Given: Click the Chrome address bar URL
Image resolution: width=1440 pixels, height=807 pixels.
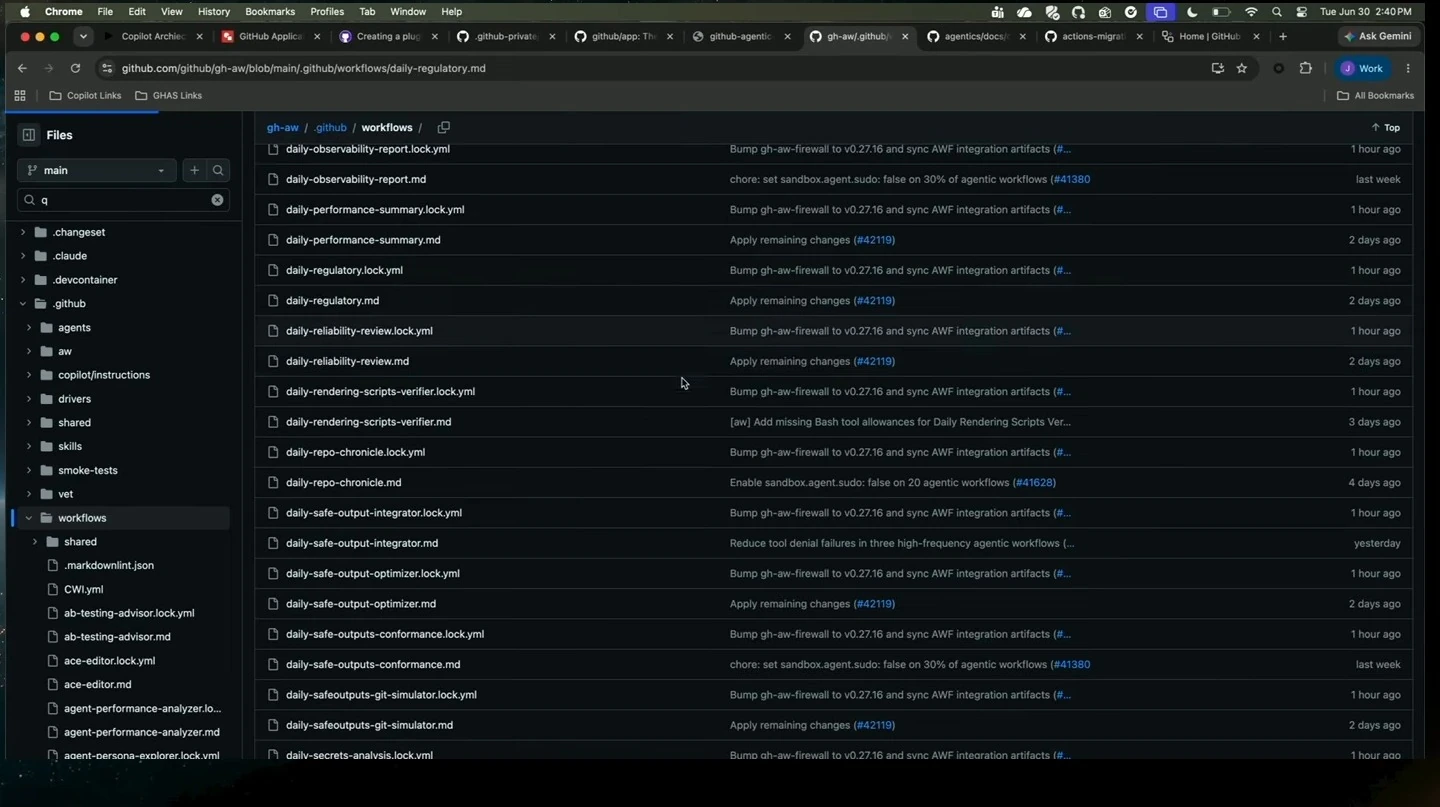Looking at the screenshot, I should pos(304,68).
